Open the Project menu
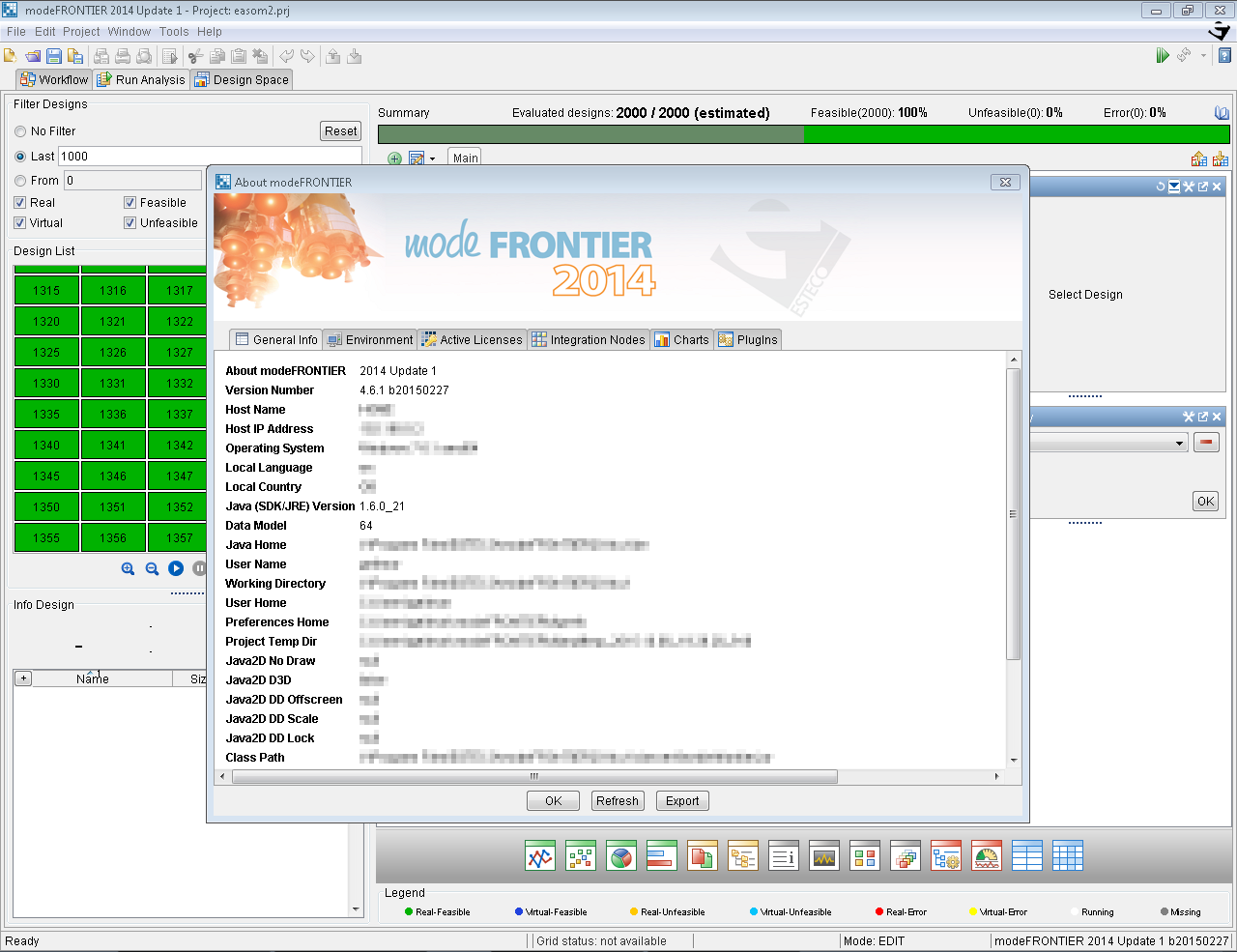 pyautogui.click(x=81, y=32)
